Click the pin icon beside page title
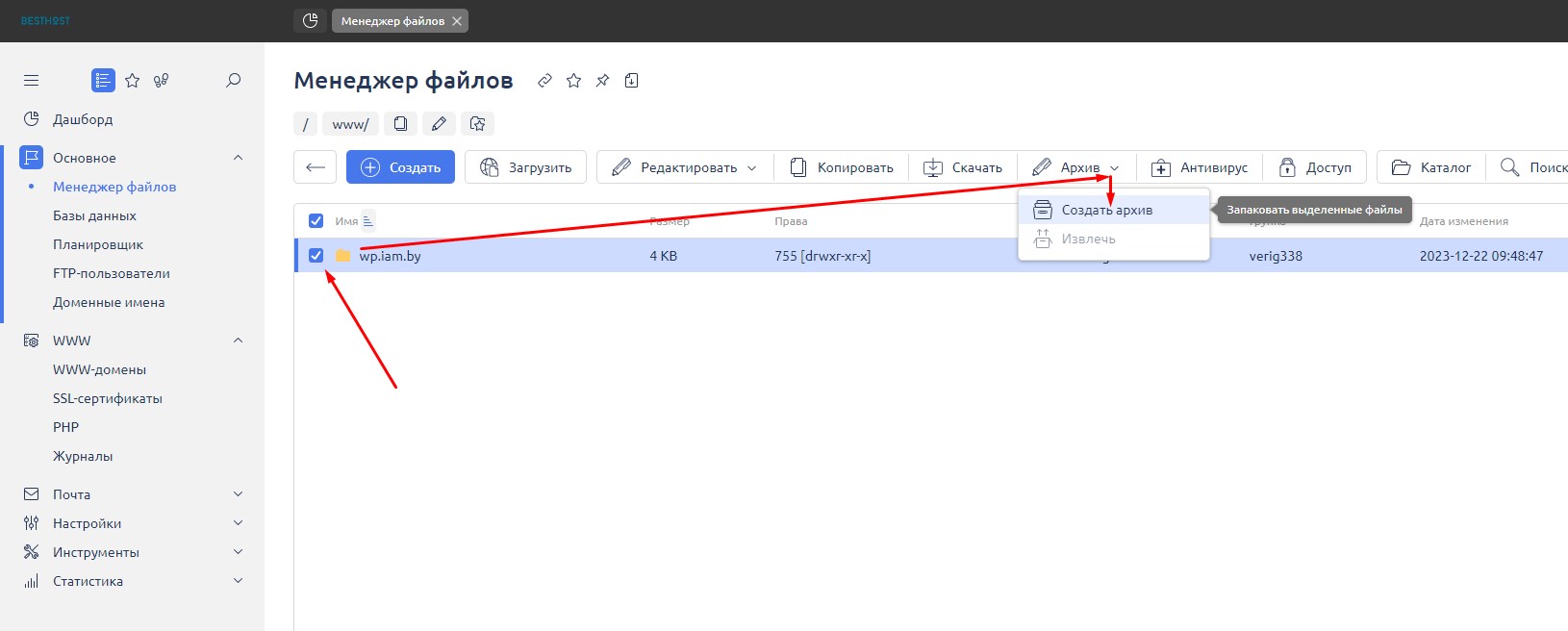This screenshot has width=1568, height=631. pos(602,81)
